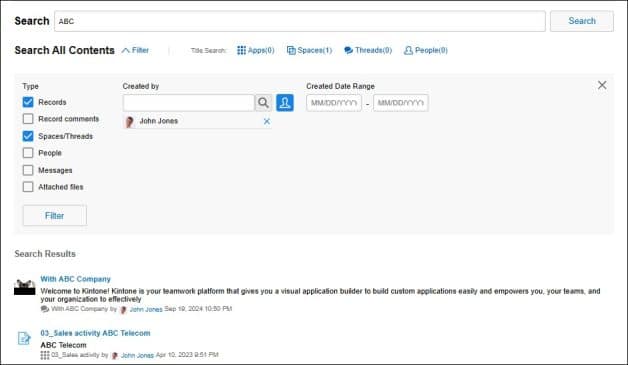
Task: Click the start date MM/DD/YYYY field
Action: (334, 103)
